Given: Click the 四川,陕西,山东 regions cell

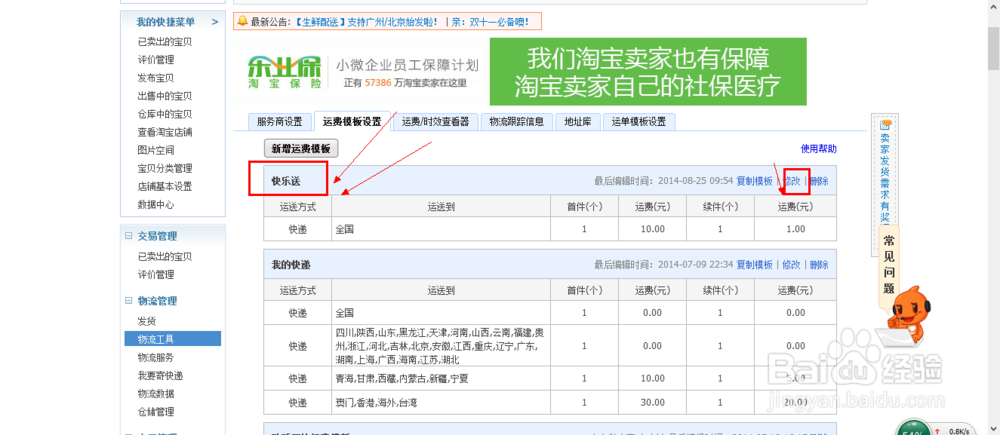Looking at the screenshot, I should pyautogui.click(x=441, y=346).
